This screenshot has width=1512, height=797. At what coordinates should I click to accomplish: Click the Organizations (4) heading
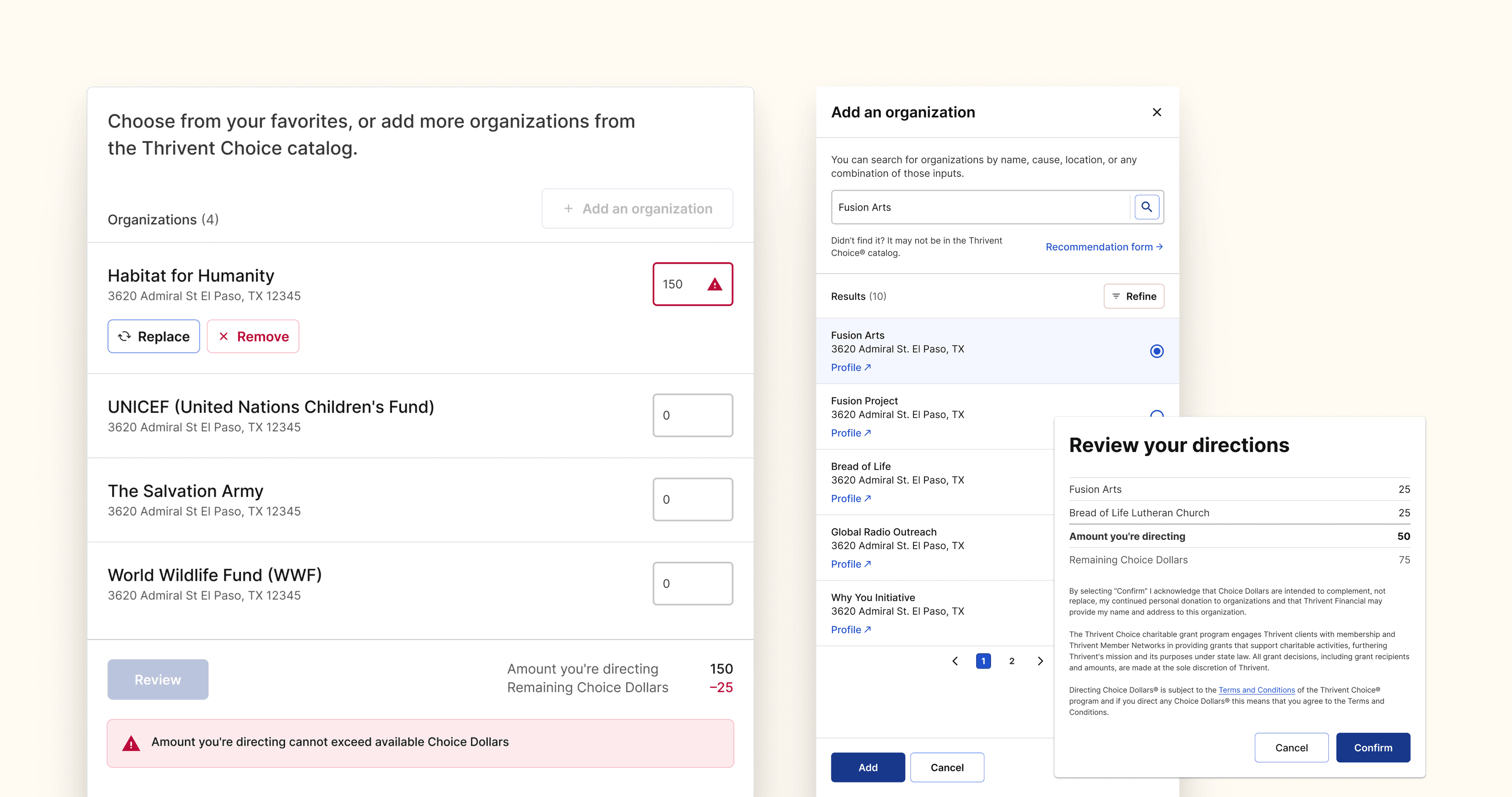(x=163, y=219)
